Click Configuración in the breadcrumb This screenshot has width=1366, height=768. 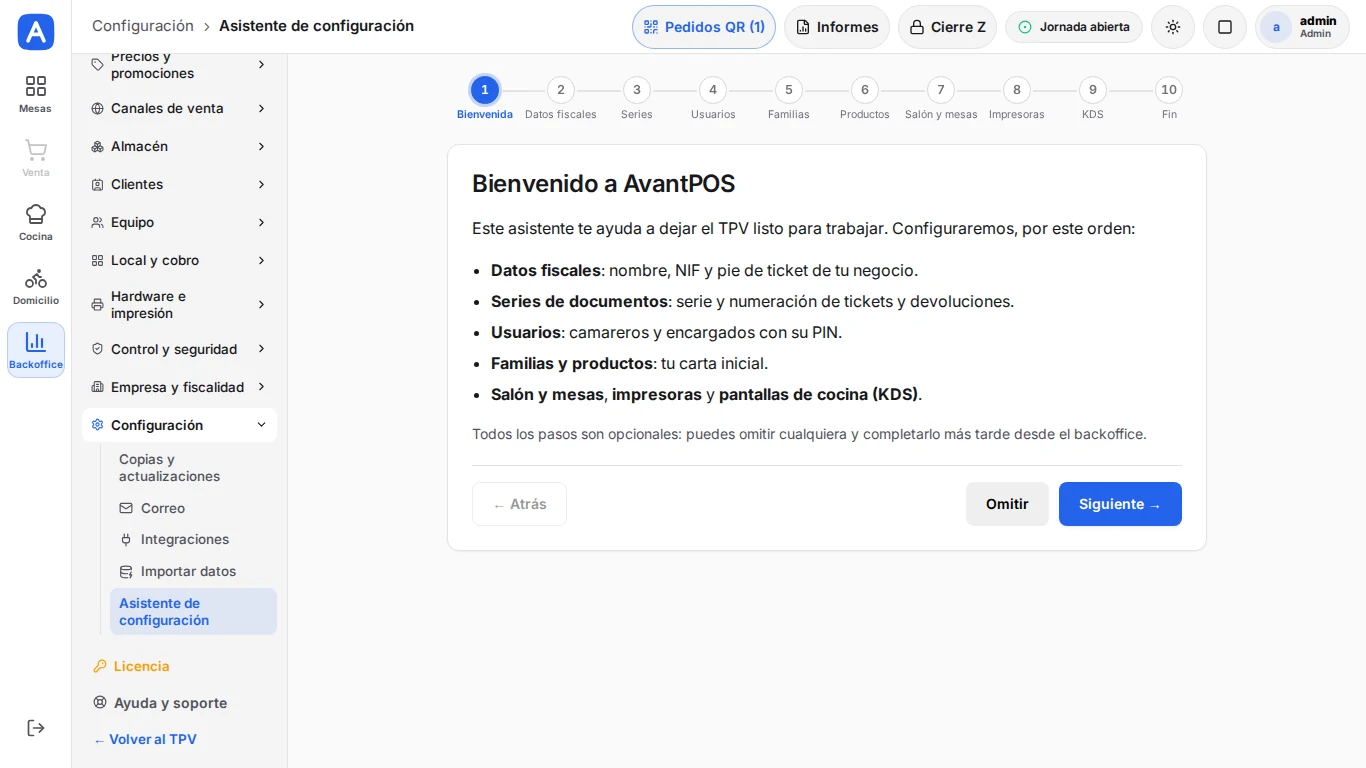tap(143, 26)
